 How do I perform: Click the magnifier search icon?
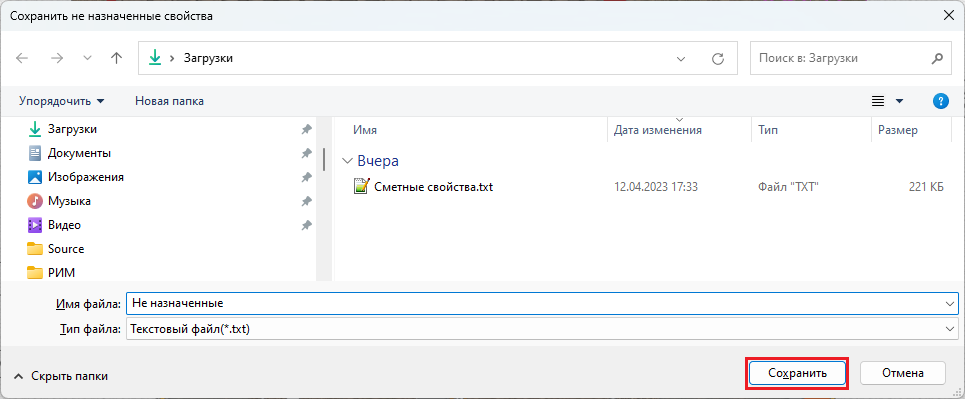click(x=937, y=58)
